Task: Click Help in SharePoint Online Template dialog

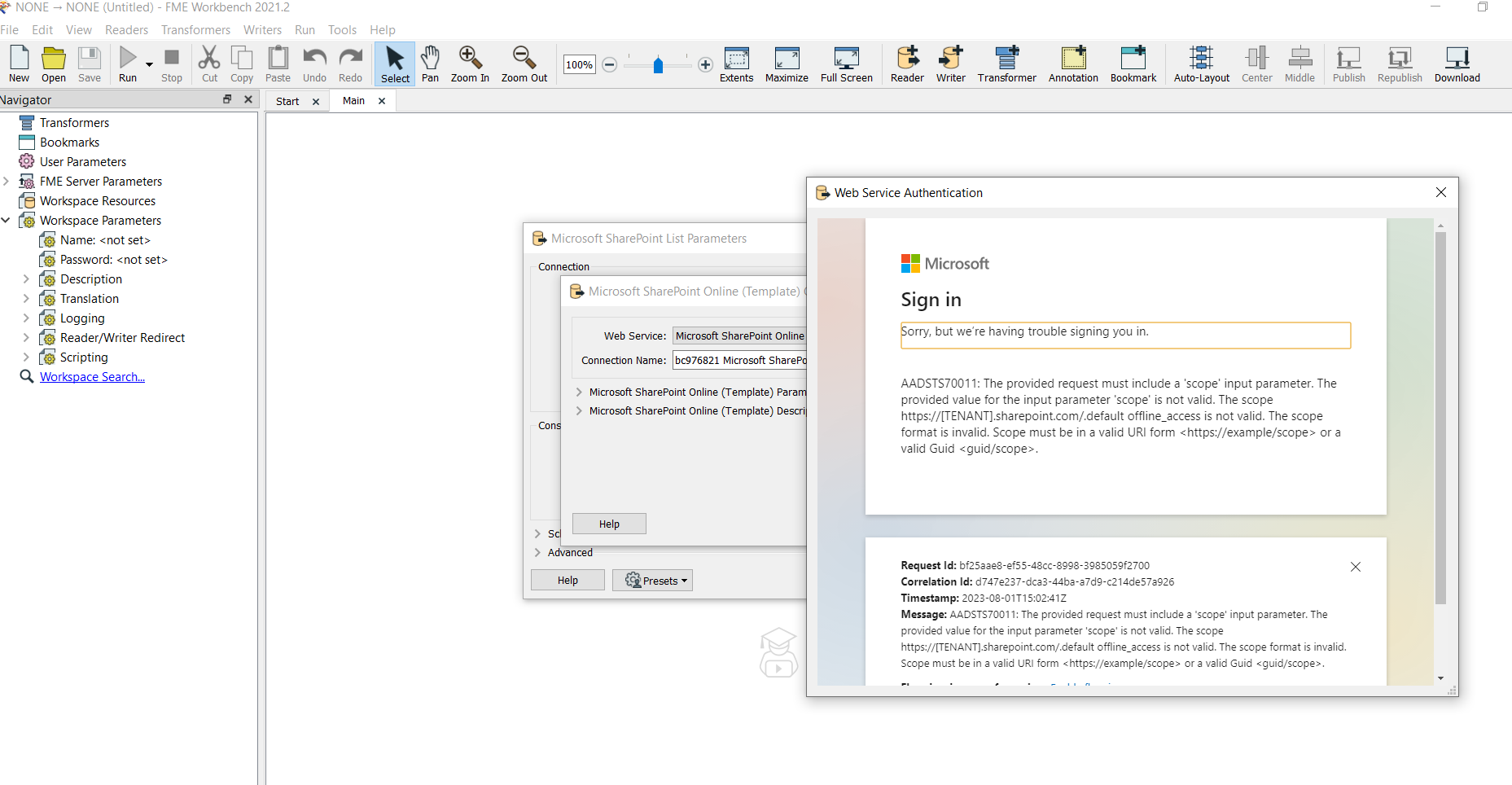Action: pos(609,524)
